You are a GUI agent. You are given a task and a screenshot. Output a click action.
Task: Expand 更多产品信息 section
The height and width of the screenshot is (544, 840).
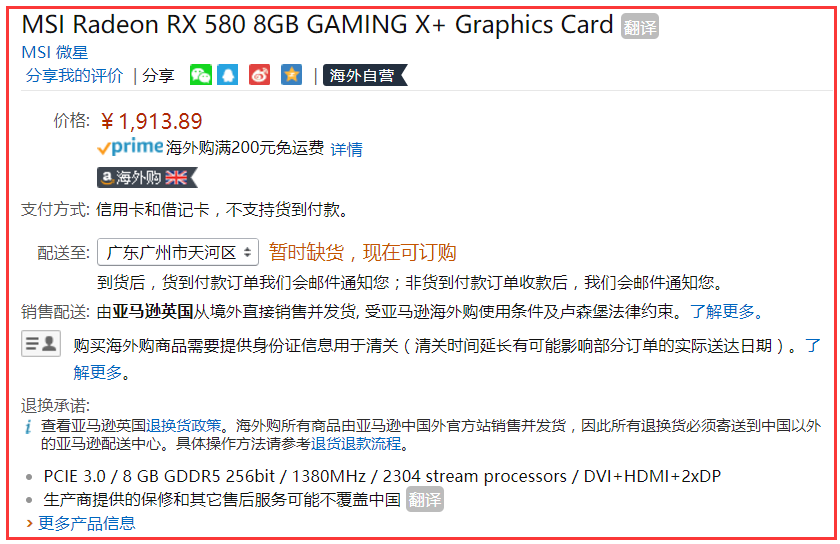point(81,523)
